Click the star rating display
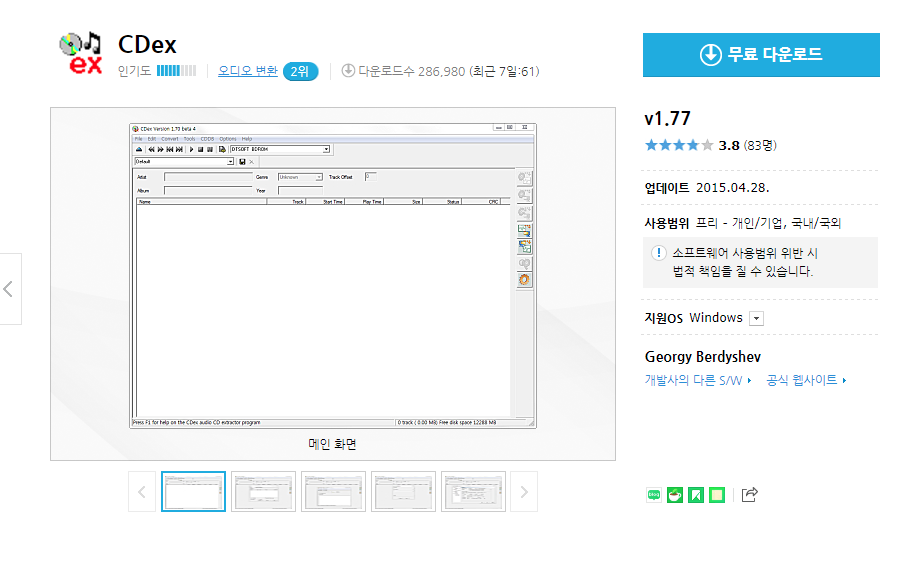The width and height of the screenshot is (909, 562). coord(679,145)
